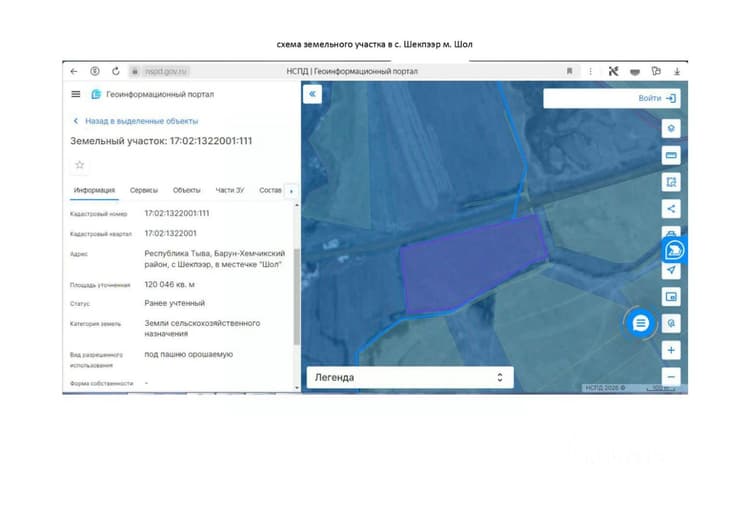Expand more tabs with the right arrow
This screenshot has height=530, width=750.
point(291,191)
